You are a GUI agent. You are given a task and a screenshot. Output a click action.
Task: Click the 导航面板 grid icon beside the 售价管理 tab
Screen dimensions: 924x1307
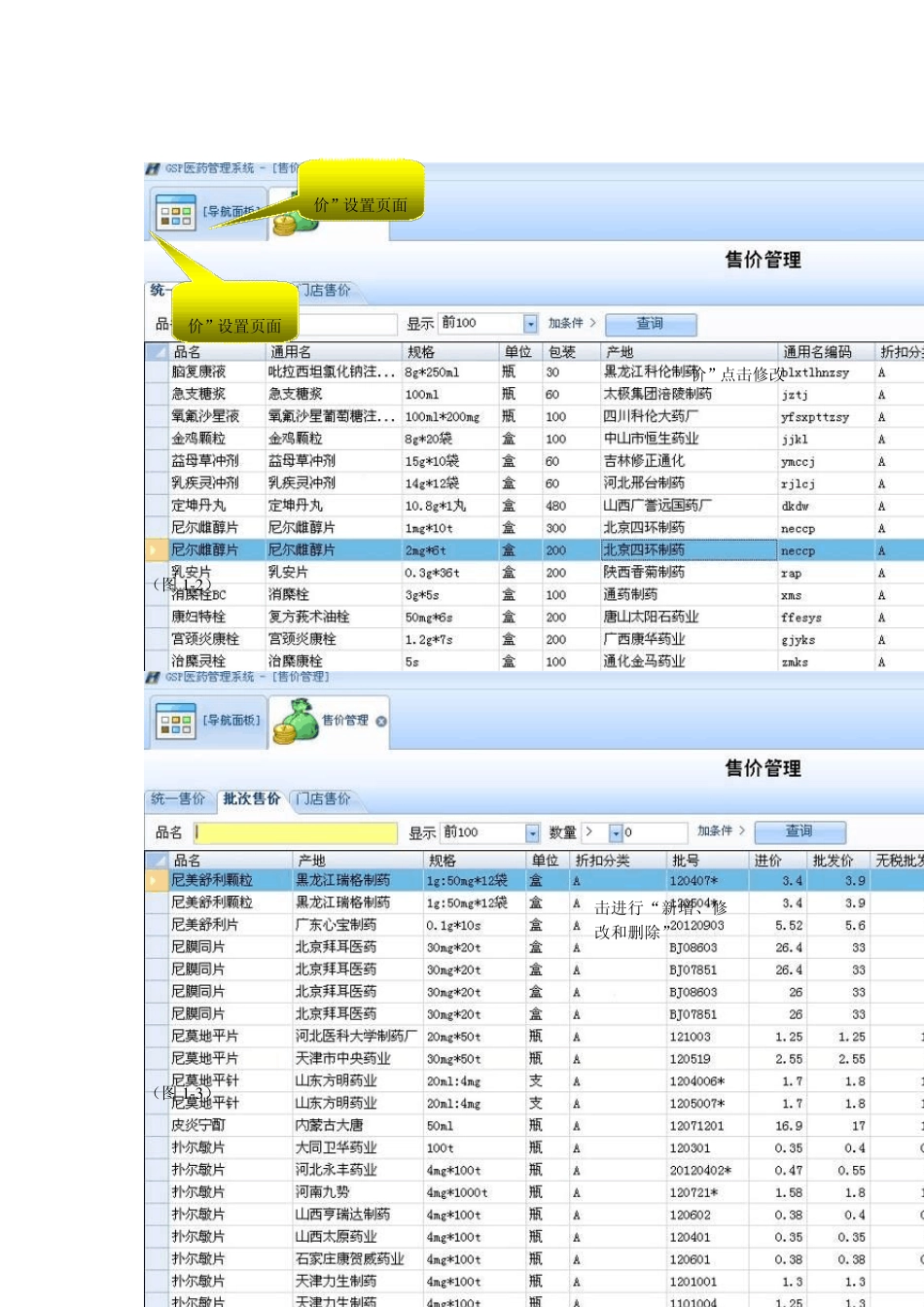pyautogui.click(x=176, y=723)
